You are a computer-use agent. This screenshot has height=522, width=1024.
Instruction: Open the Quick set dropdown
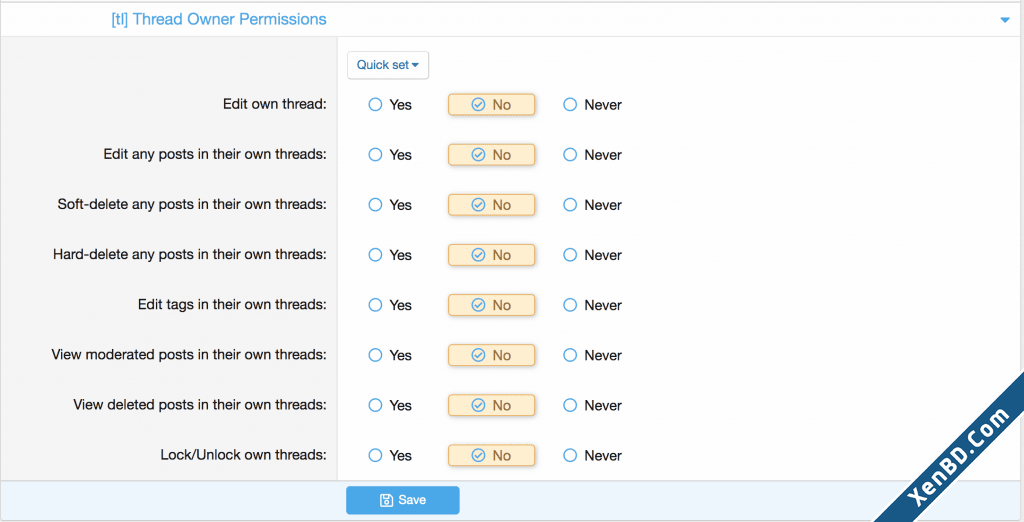388,65
